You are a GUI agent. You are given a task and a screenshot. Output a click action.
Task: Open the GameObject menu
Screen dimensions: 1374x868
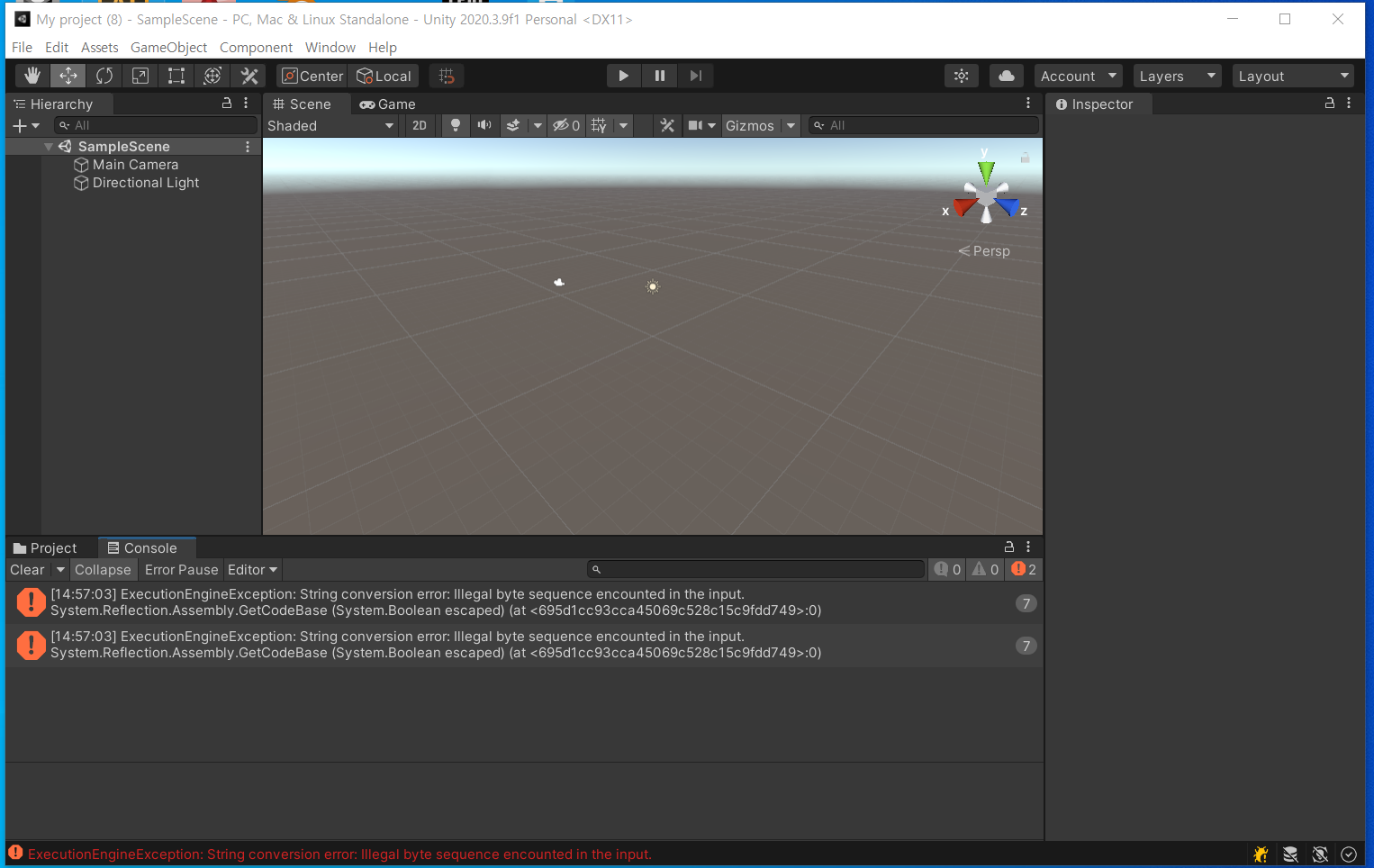(168, 47)
